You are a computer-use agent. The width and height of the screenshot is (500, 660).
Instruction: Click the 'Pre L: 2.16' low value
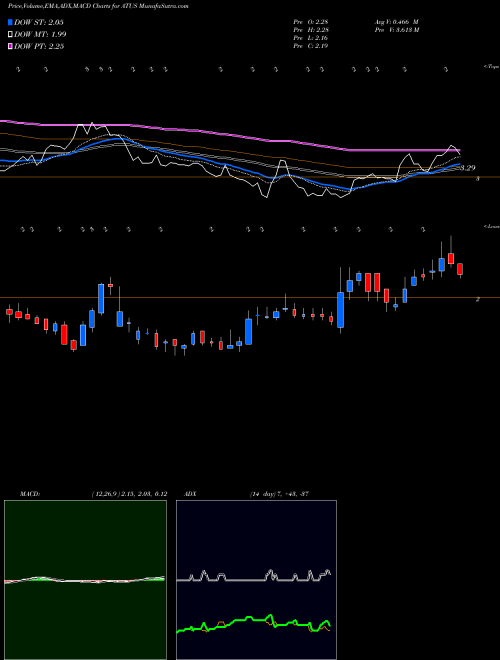click(311, 38)
